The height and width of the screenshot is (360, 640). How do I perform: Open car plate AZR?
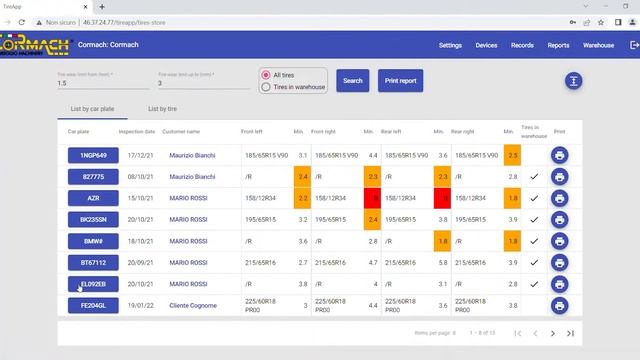coord(93,198)
